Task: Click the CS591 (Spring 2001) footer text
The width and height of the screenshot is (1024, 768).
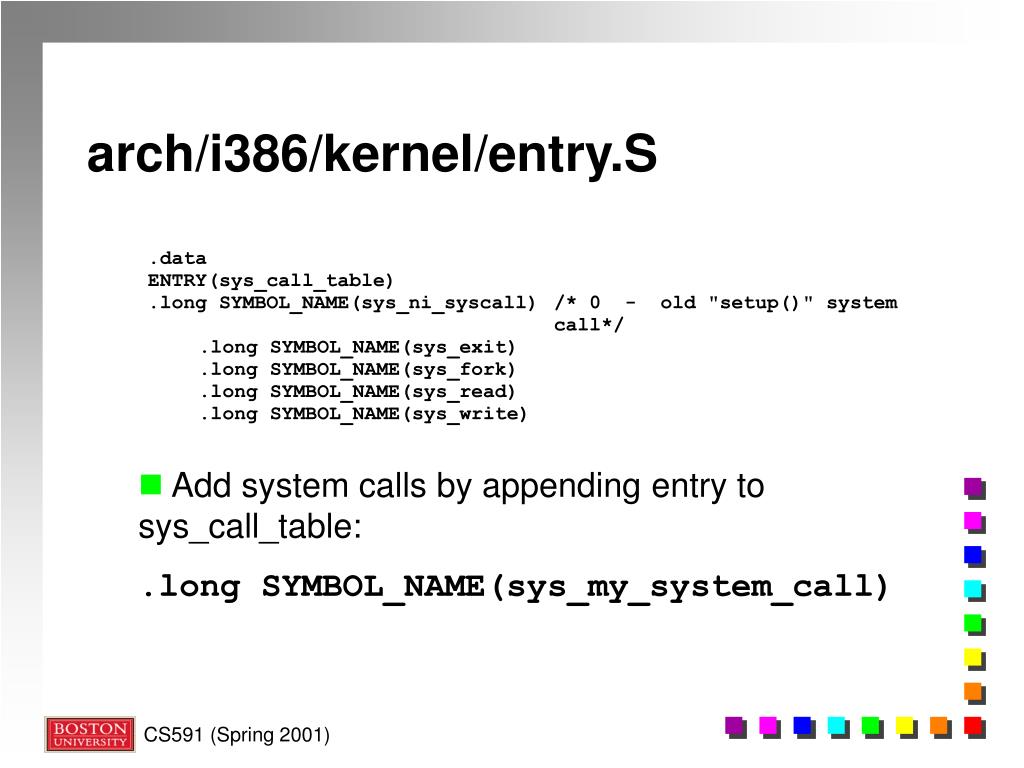Action: (x=236, y=735)
